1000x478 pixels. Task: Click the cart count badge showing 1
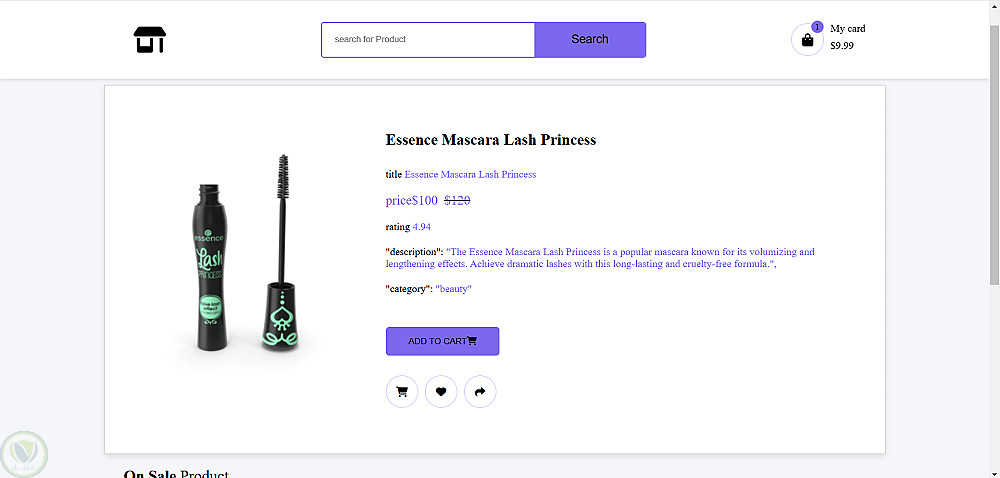tap(817, 27)
